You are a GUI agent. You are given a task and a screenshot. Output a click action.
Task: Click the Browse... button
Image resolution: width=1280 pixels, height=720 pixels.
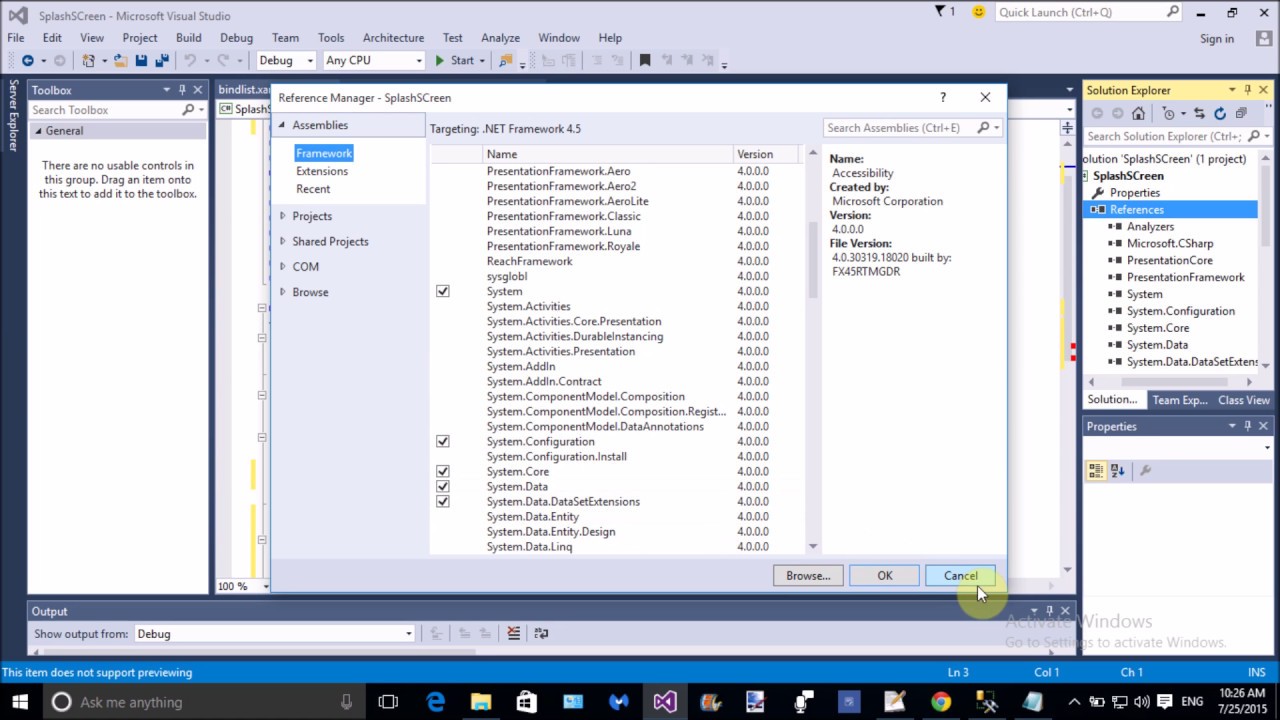tap(808, 576)
